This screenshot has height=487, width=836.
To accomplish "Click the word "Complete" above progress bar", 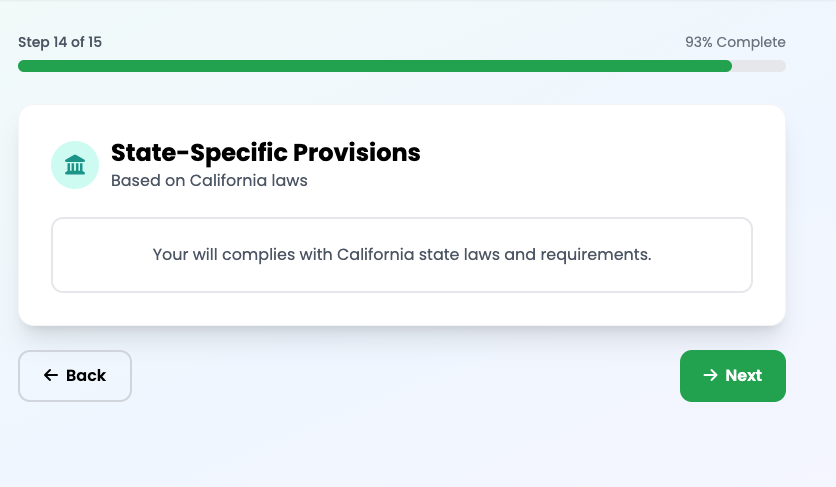I will point(751,42).
